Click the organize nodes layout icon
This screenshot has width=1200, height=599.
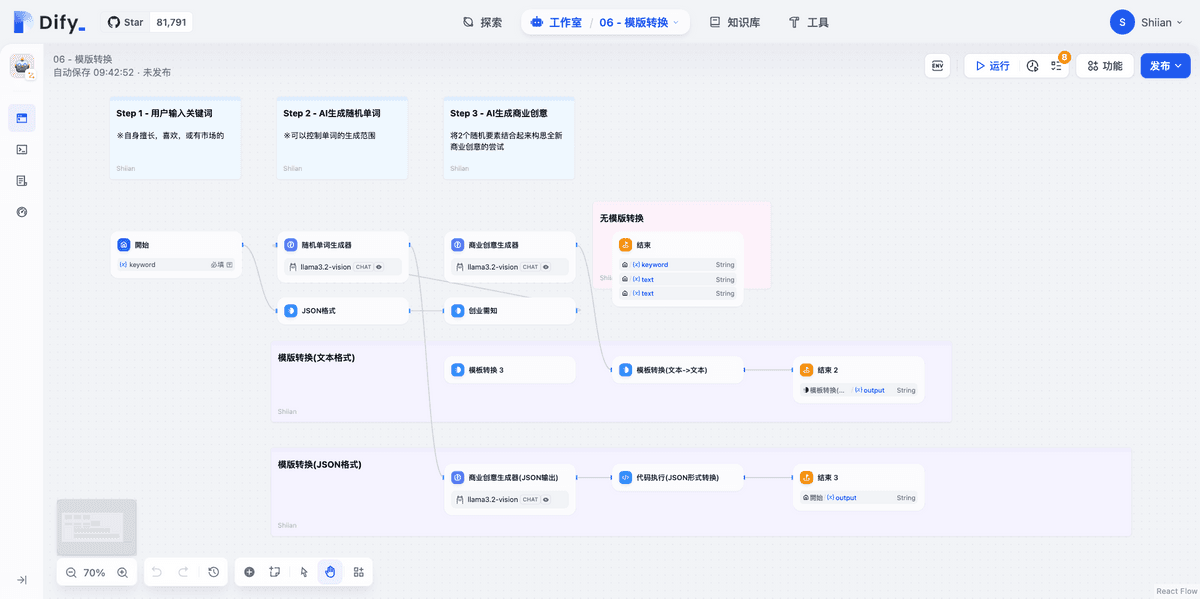click(x=358, y=572)
